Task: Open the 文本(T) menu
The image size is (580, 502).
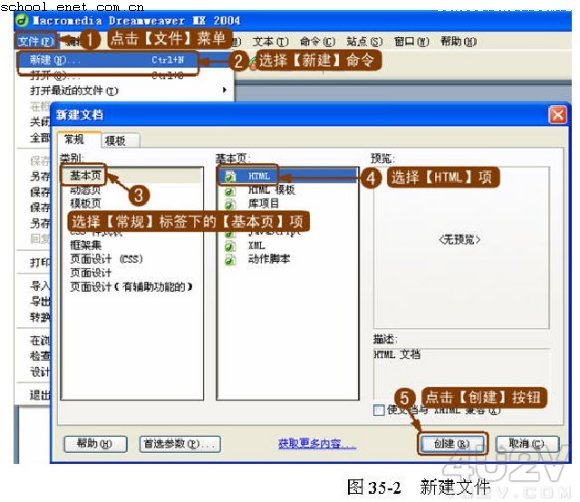Action: 270,41
